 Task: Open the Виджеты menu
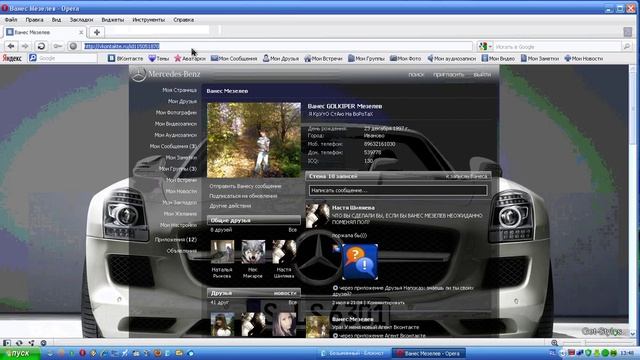coord(113,20)
